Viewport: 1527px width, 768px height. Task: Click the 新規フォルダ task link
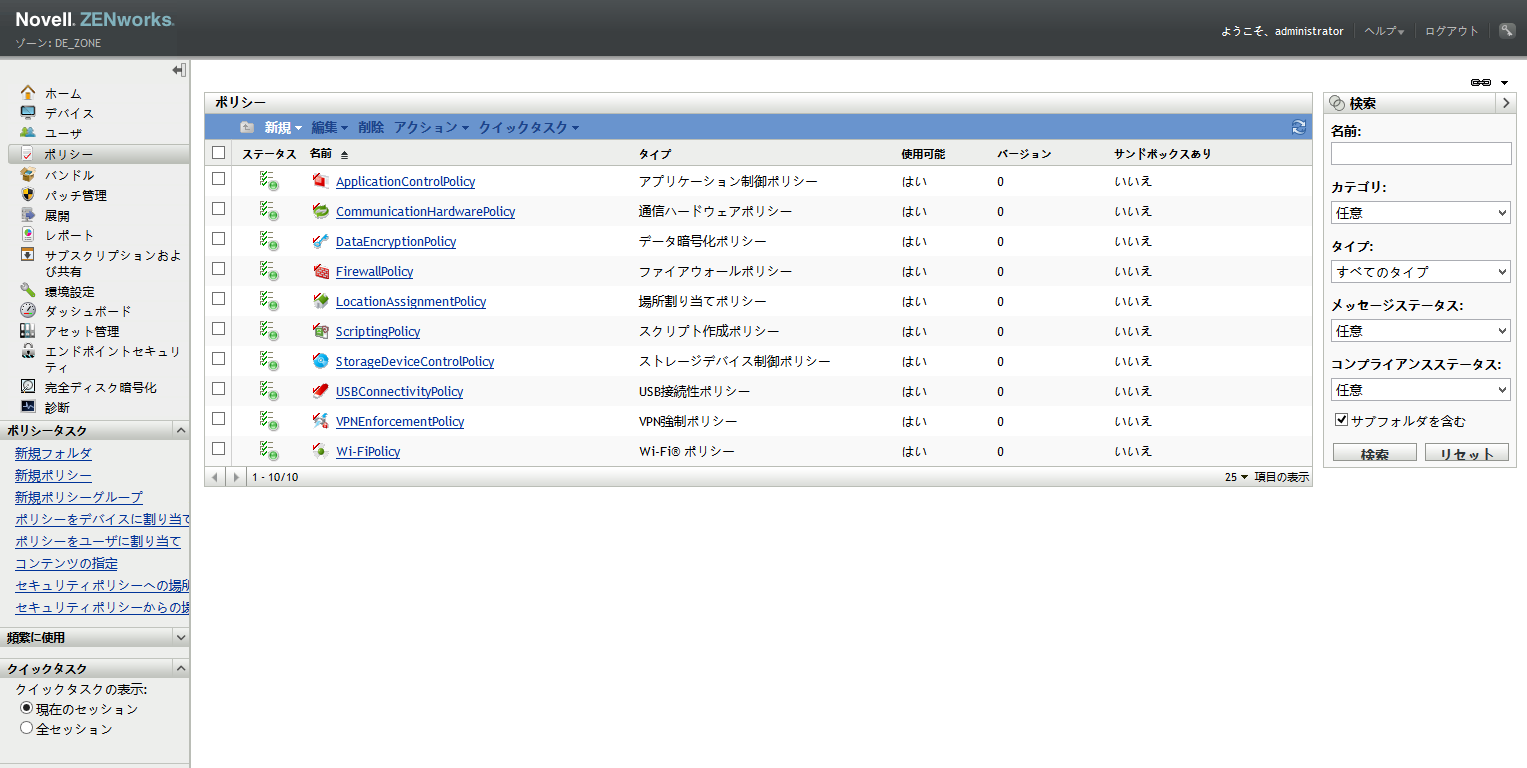(x=53, y=453)
